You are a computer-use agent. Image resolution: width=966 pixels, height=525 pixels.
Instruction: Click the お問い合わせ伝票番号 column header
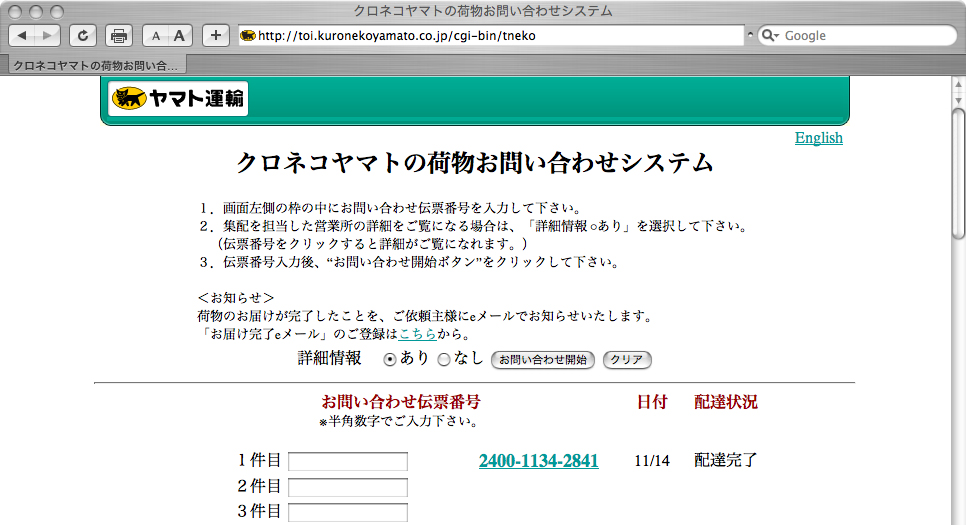401,402
